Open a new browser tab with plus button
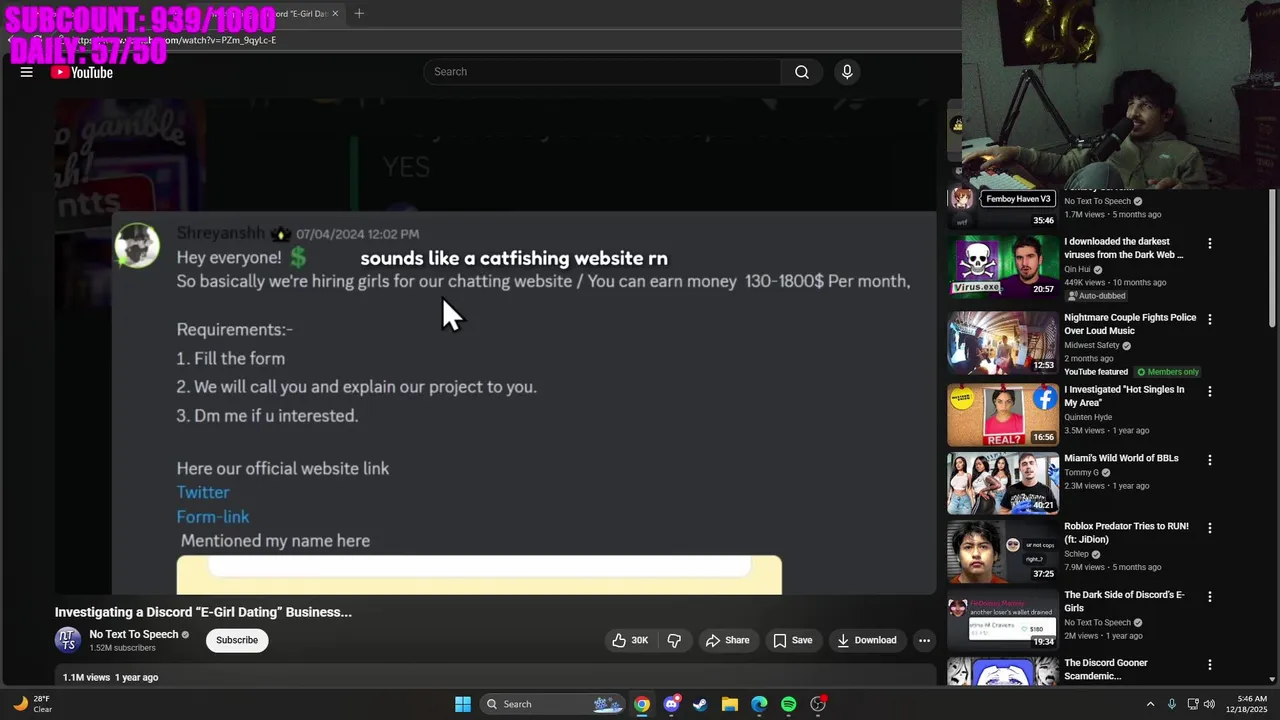Viewport: 1280px width, 720px height. point(359,13)
